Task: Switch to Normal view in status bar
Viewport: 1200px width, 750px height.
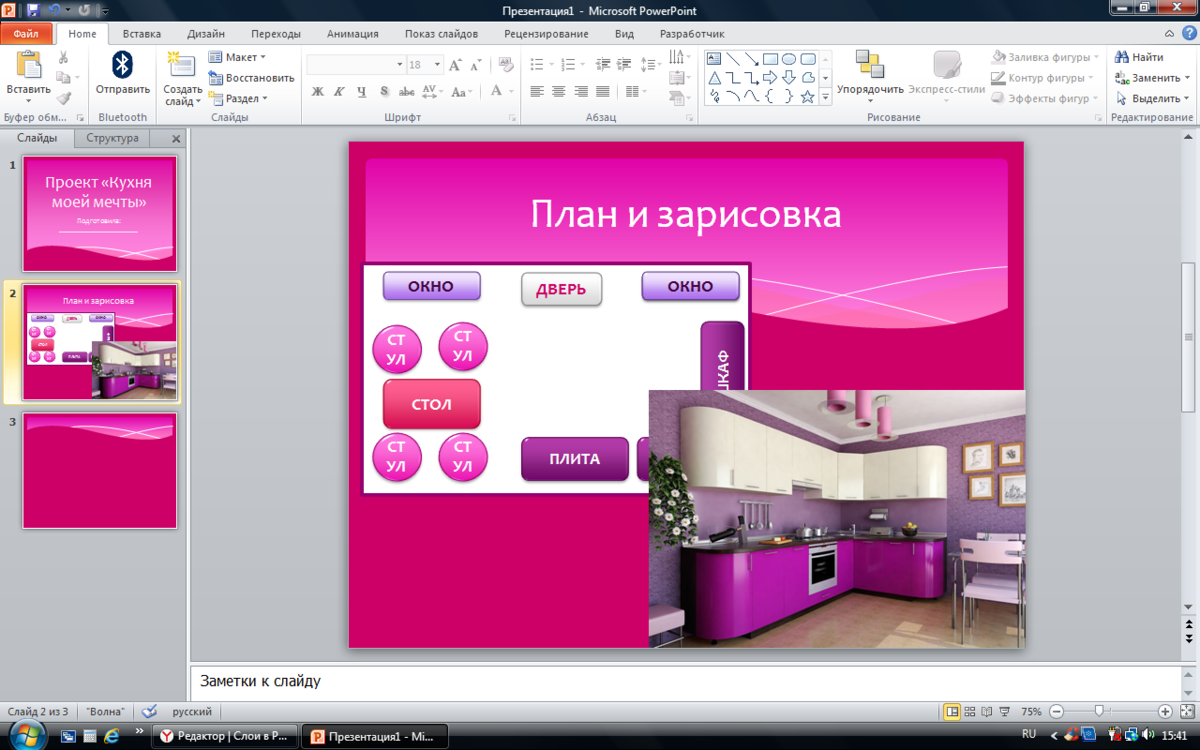Action: 952,711
